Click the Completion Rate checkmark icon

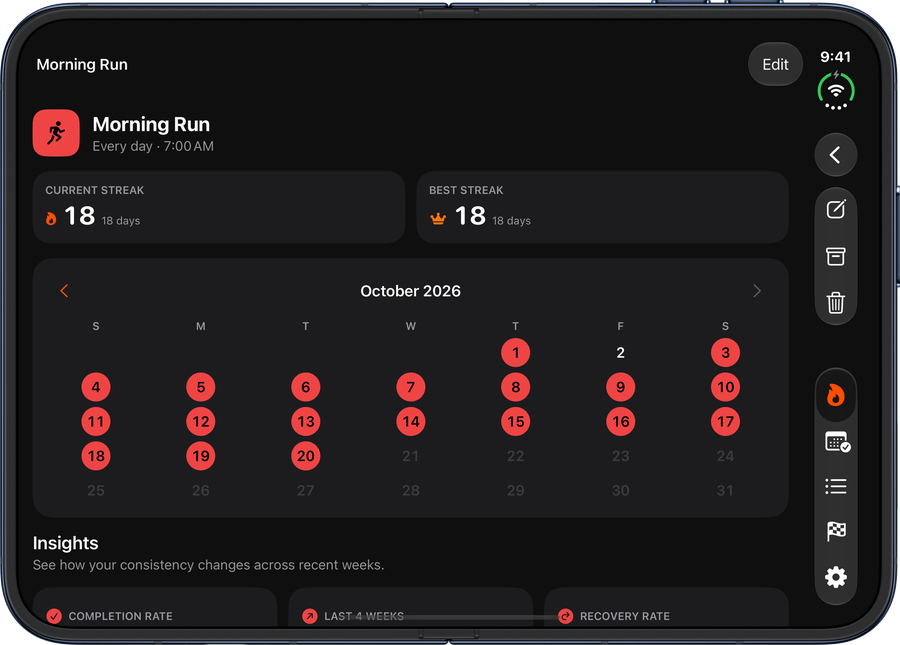tap(54, 616)
